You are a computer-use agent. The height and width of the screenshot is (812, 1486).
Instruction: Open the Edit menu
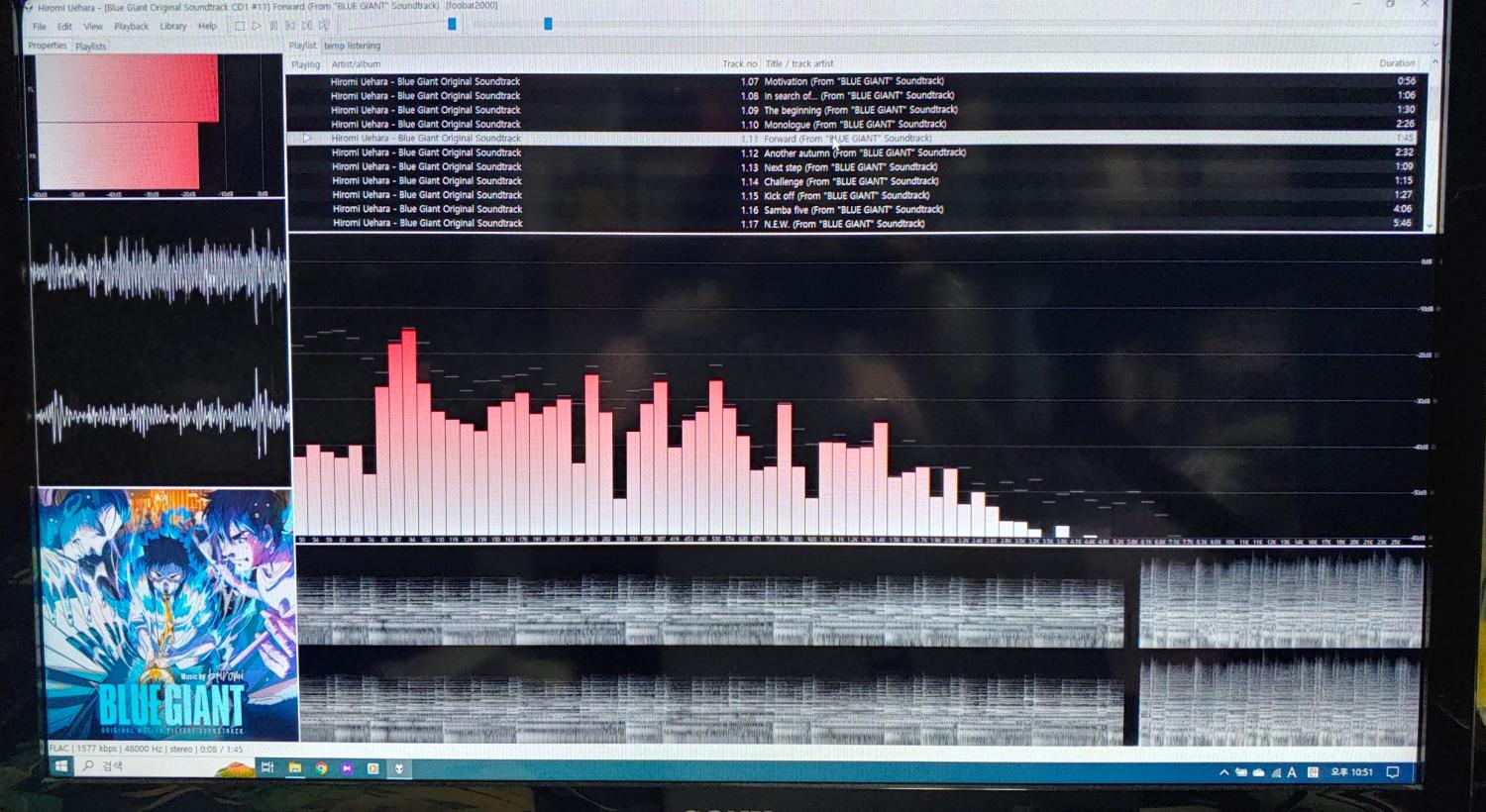pyautogui.click(x=64, y=27)
